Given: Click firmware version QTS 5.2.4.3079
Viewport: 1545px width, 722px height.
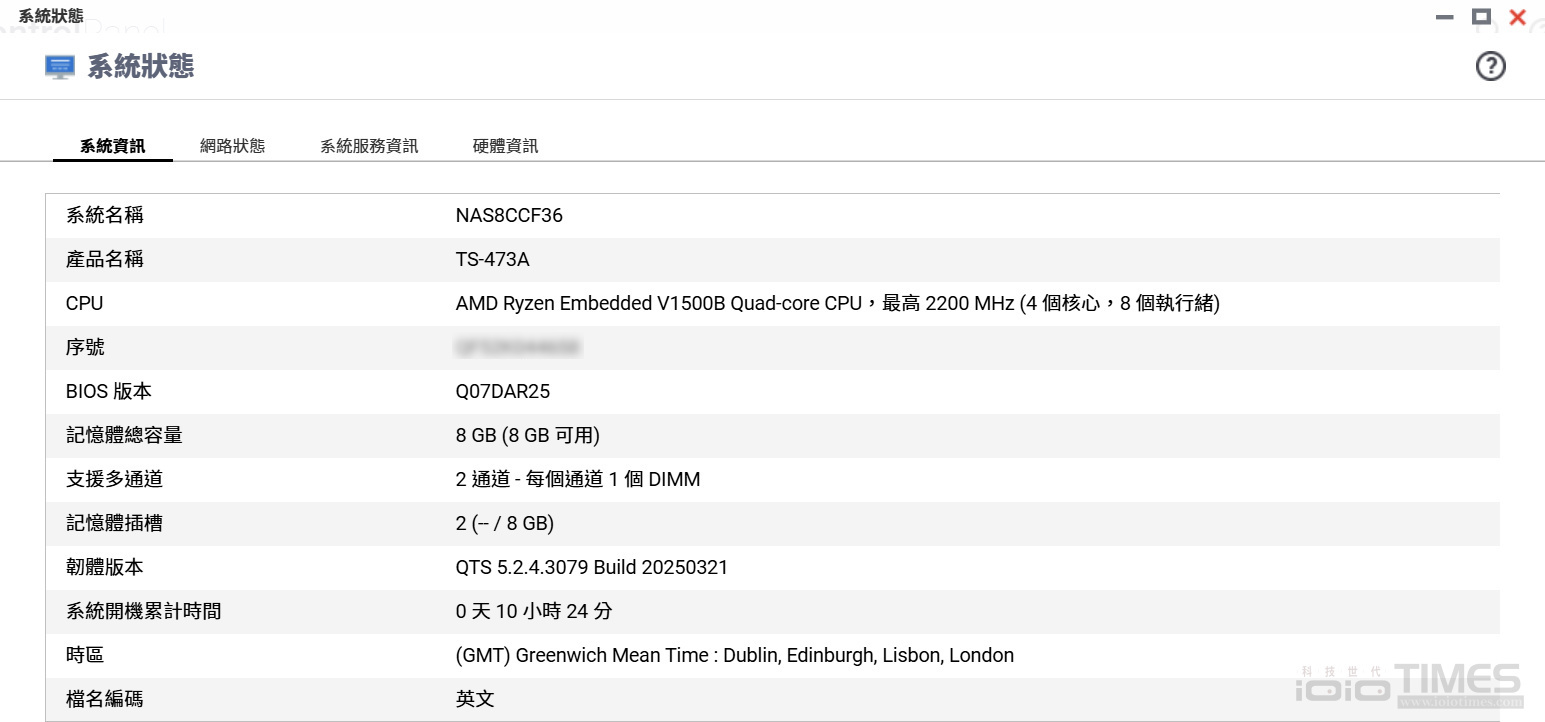Looking at the screenshot, I should pyautogui.click(x=591, y=567).
